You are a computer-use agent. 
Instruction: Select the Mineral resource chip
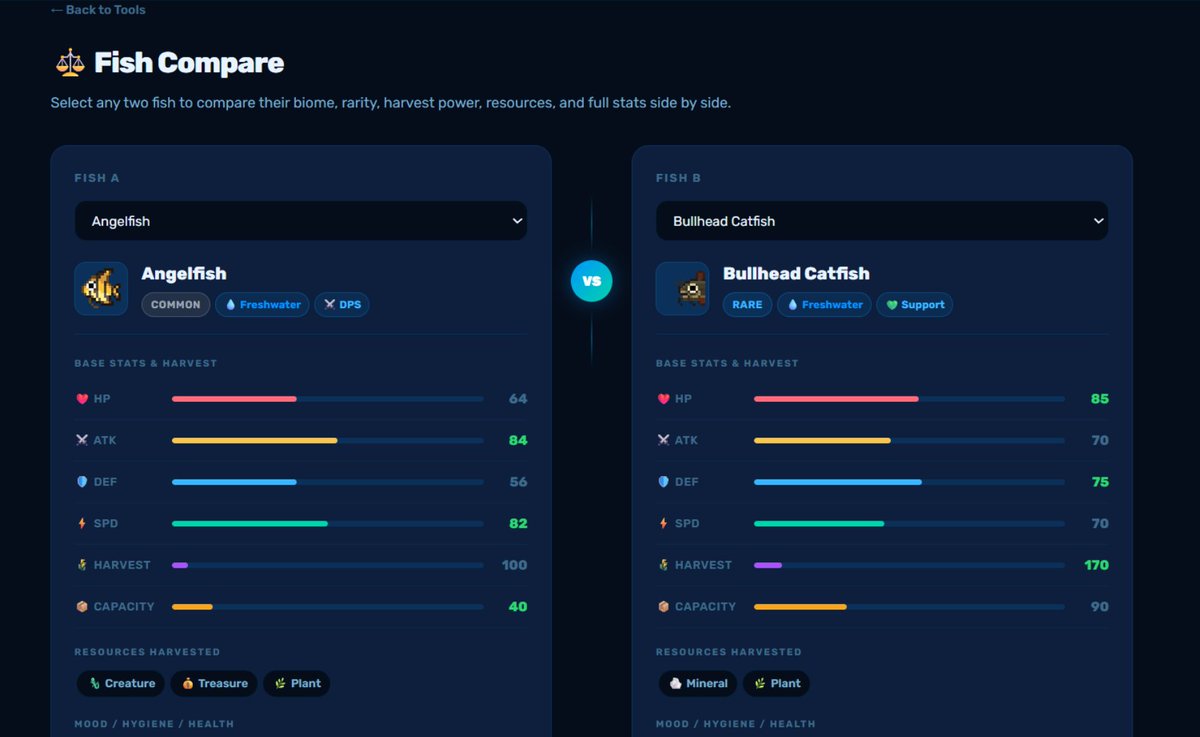coord(698,684)
